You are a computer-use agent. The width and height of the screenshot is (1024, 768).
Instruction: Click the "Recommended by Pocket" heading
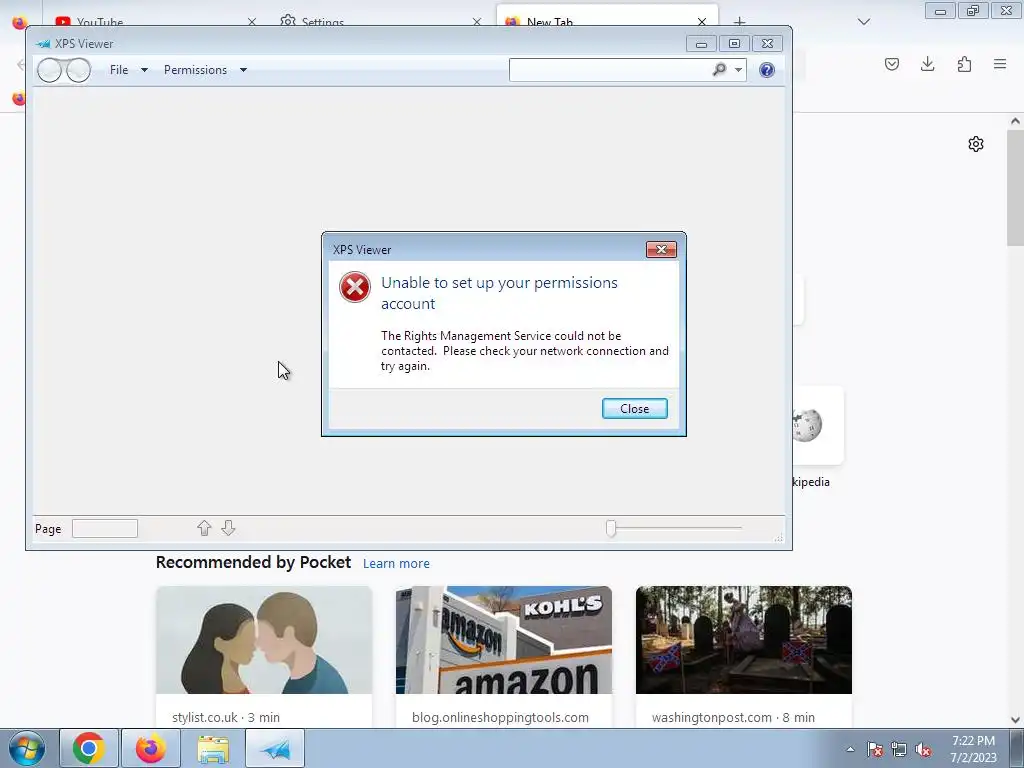click(x=253, y=562)
